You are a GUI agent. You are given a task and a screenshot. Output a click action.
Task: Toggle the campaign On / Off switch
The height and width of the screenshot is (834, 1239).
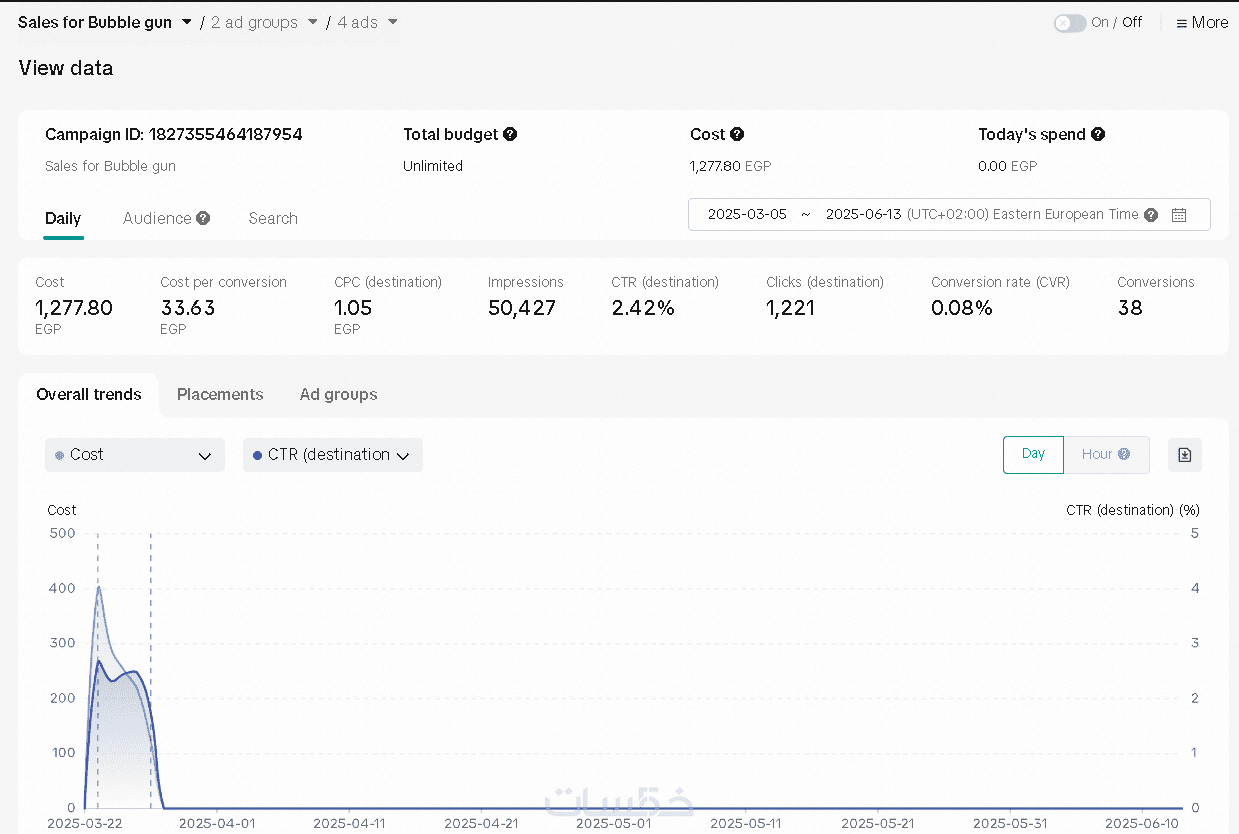click(x=1070, y=23)
